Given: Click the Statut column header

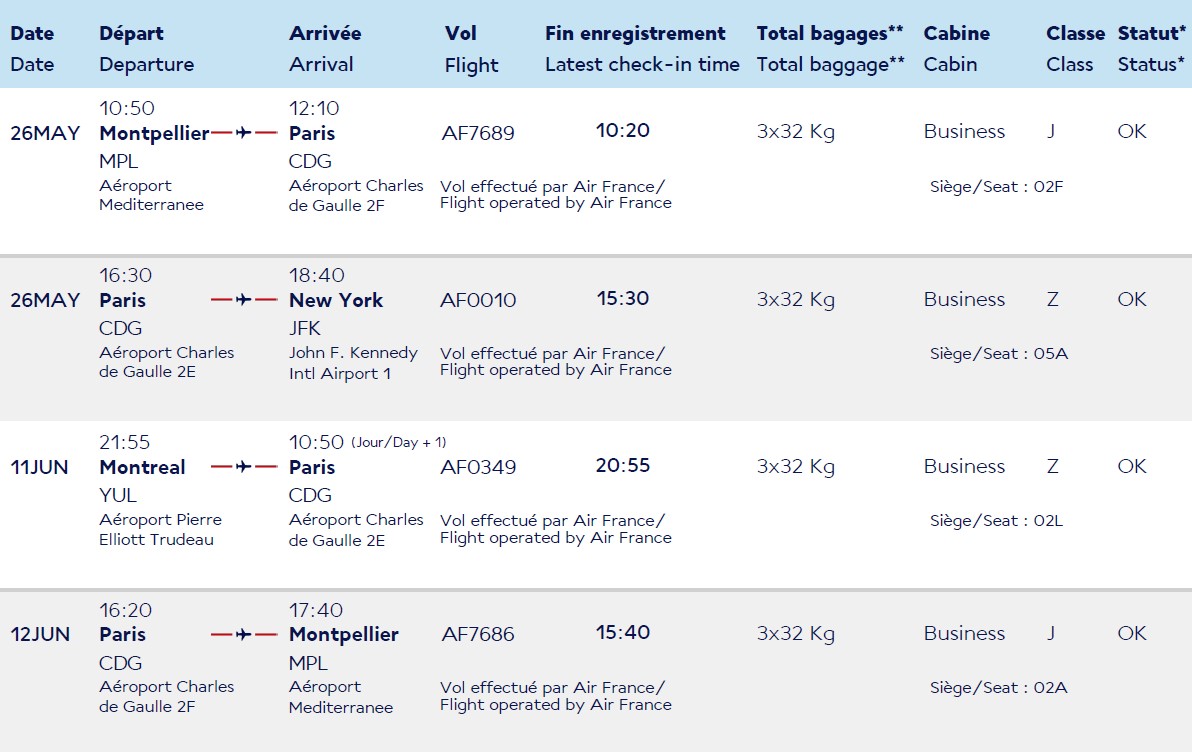Looking at the screenshot, I should tap(1152, 33).
